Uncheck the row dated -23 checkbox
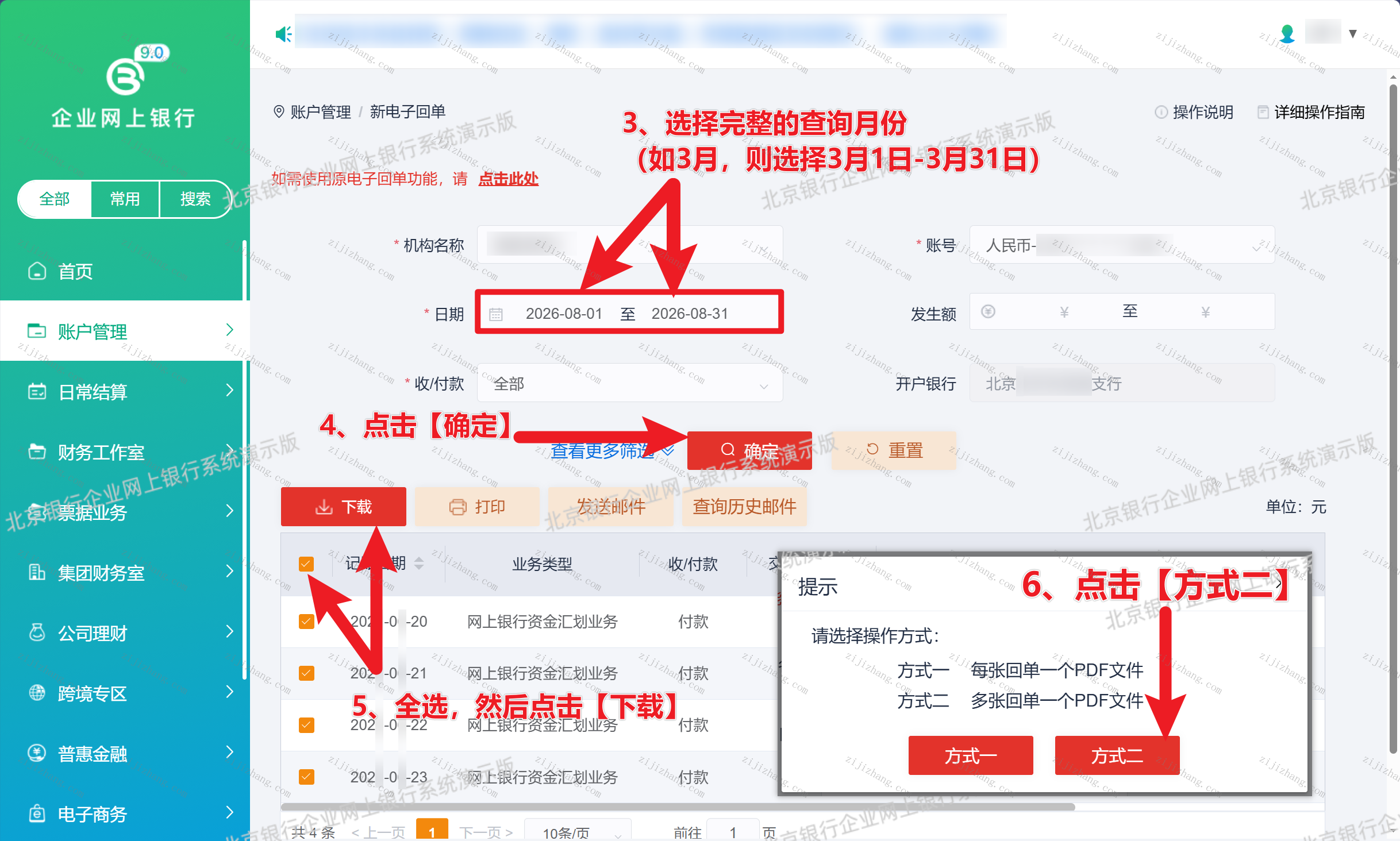The height and width of the screenshot is (841, 1400). pyautogui.click(x=306, y=777)
